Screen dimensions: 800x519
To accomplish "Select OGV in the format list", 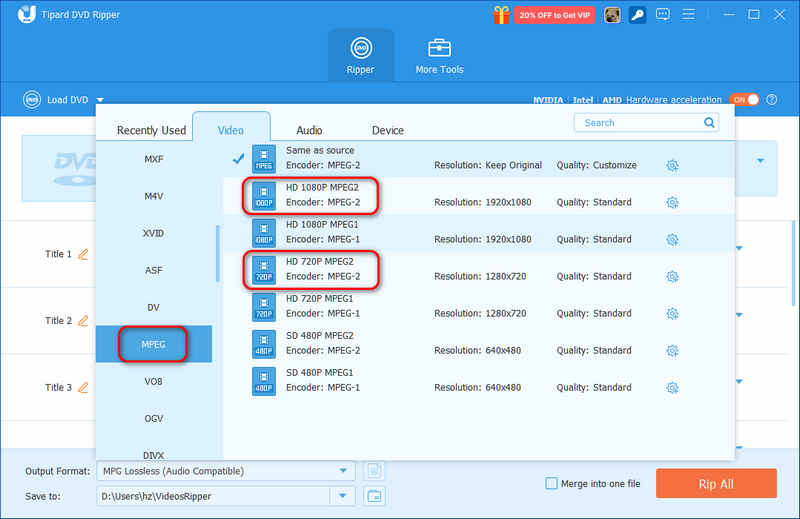I will tap(154, 418).
